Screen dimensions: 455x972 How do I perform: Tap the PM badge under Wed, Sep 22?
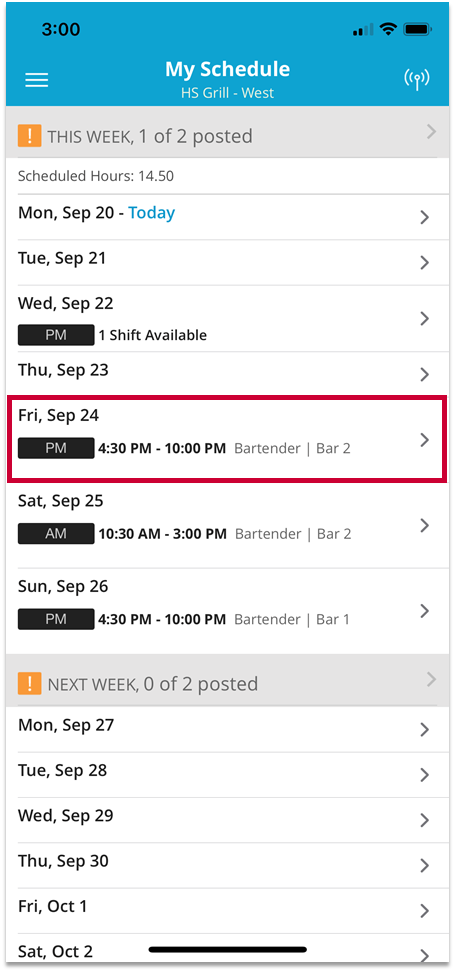[x=56, y=335]
